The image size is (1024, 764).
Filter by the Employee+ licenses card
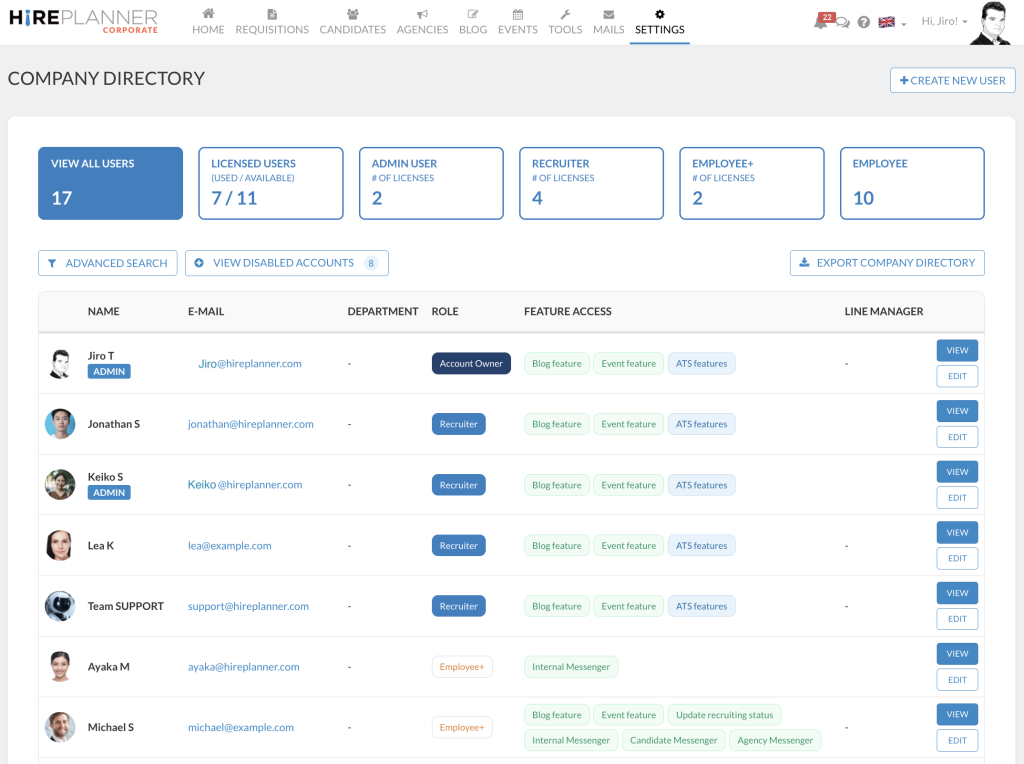(x=751, y=183)
